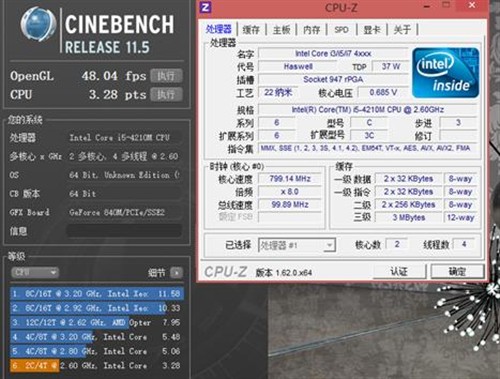Click the CPU score 3.28 pts
500x379 pixels.
tap(118, 95)
